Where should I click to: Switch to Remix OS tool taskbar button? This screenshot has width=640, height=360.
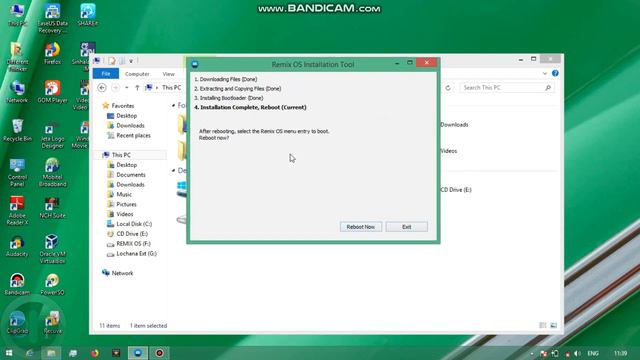138,353
